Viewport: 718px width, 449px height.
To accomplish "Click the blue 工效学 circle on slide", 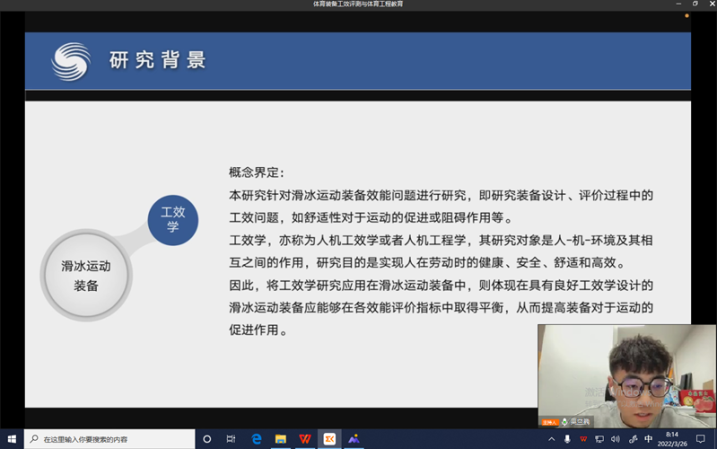I will point(173,219).
